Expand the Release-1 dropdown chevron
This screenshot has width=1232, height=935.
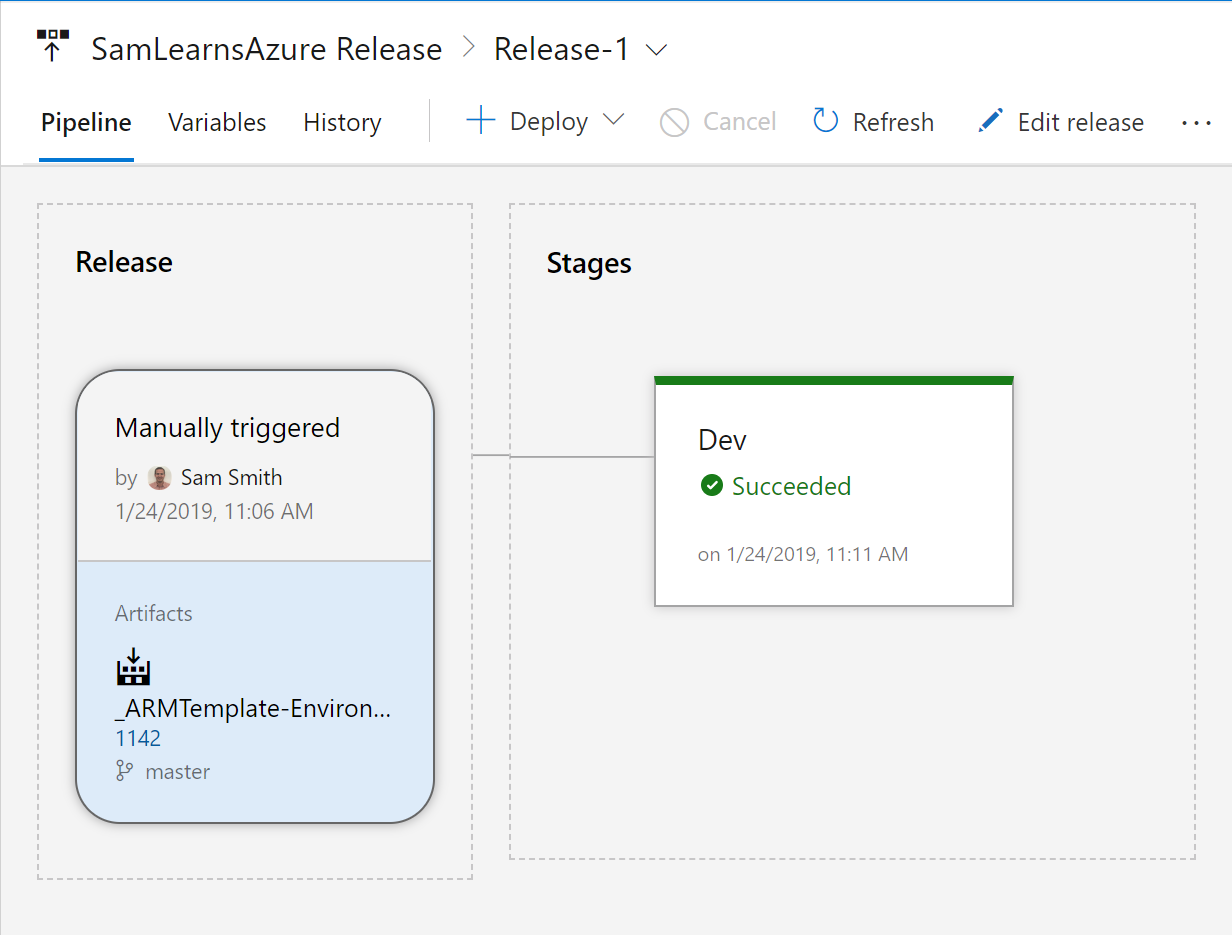657,50
